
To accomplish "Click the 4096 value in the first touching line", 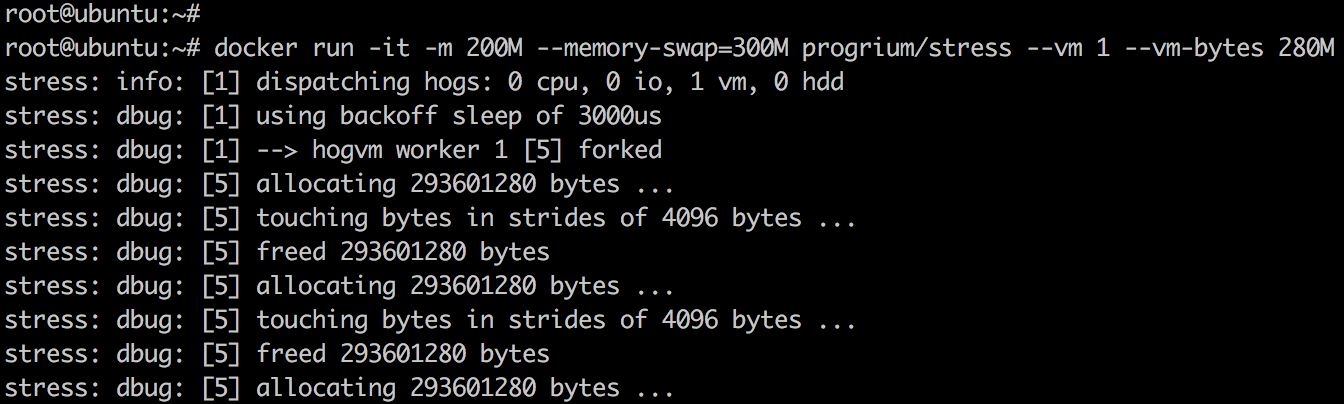I will (690, 218).
